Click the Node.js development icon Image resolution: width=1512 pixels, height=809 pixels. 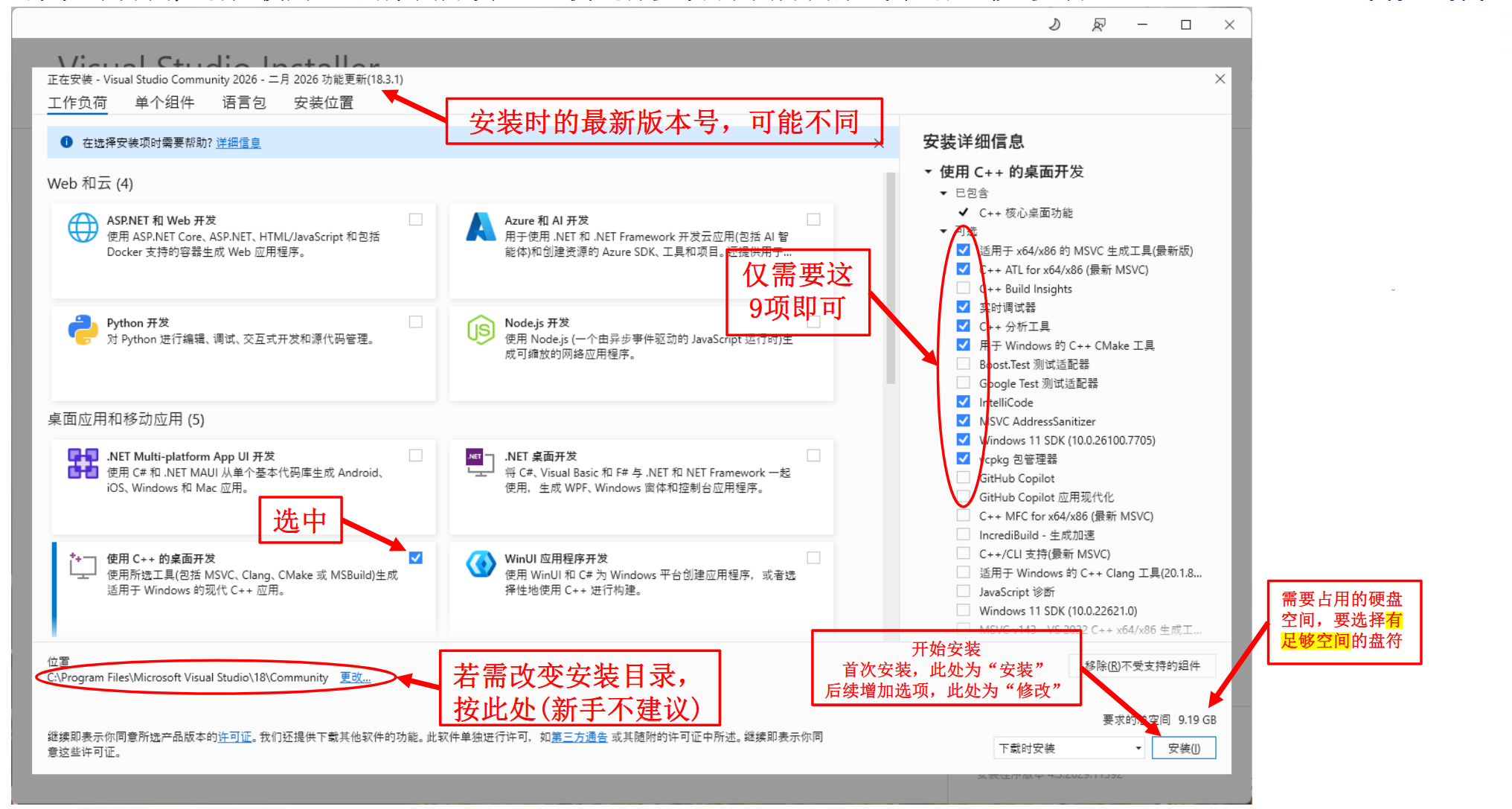pyautogui.click(x=481, y=330)
